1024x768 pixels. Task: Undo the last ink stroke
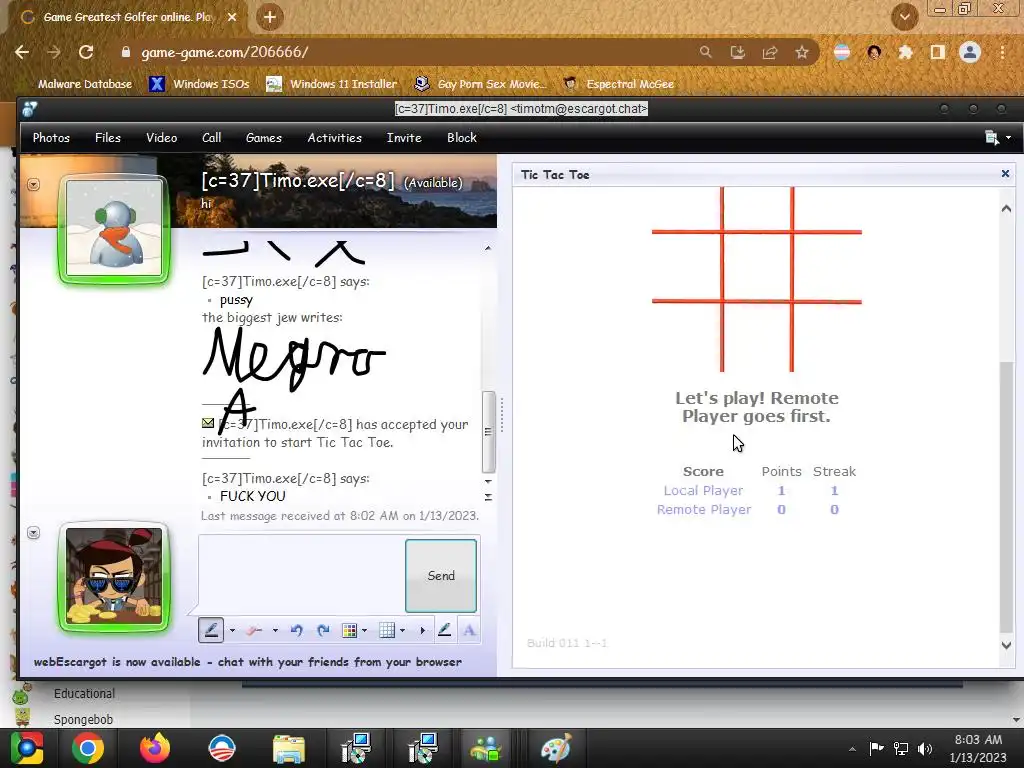296,630
